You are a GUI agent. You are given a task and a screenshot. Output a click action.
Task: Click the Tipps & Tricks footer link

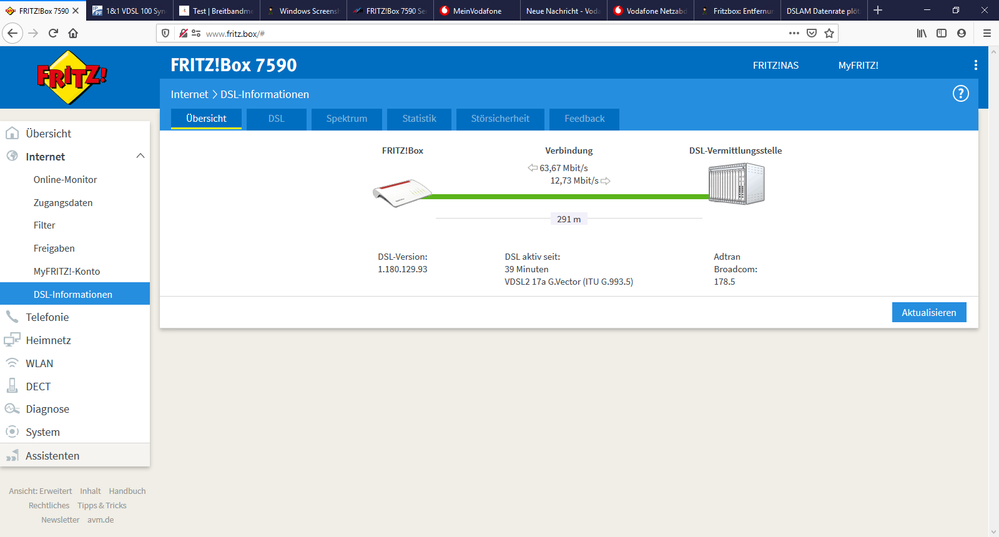[102, 505]
